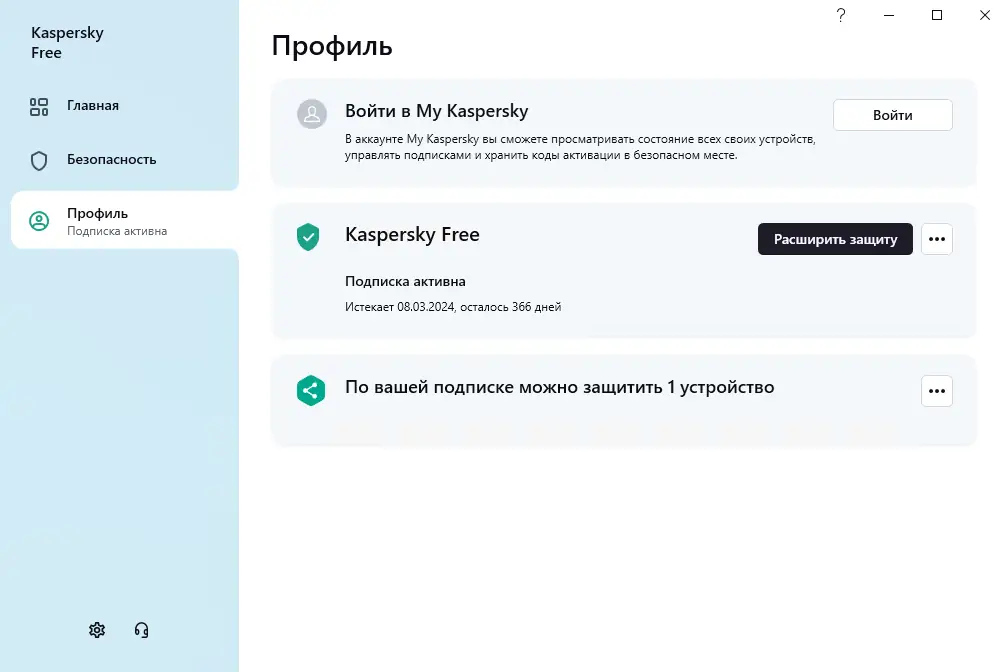The image size is (1007, 672).
Task: Open application settings via gear icon
Action: click(x=96, y=629)
